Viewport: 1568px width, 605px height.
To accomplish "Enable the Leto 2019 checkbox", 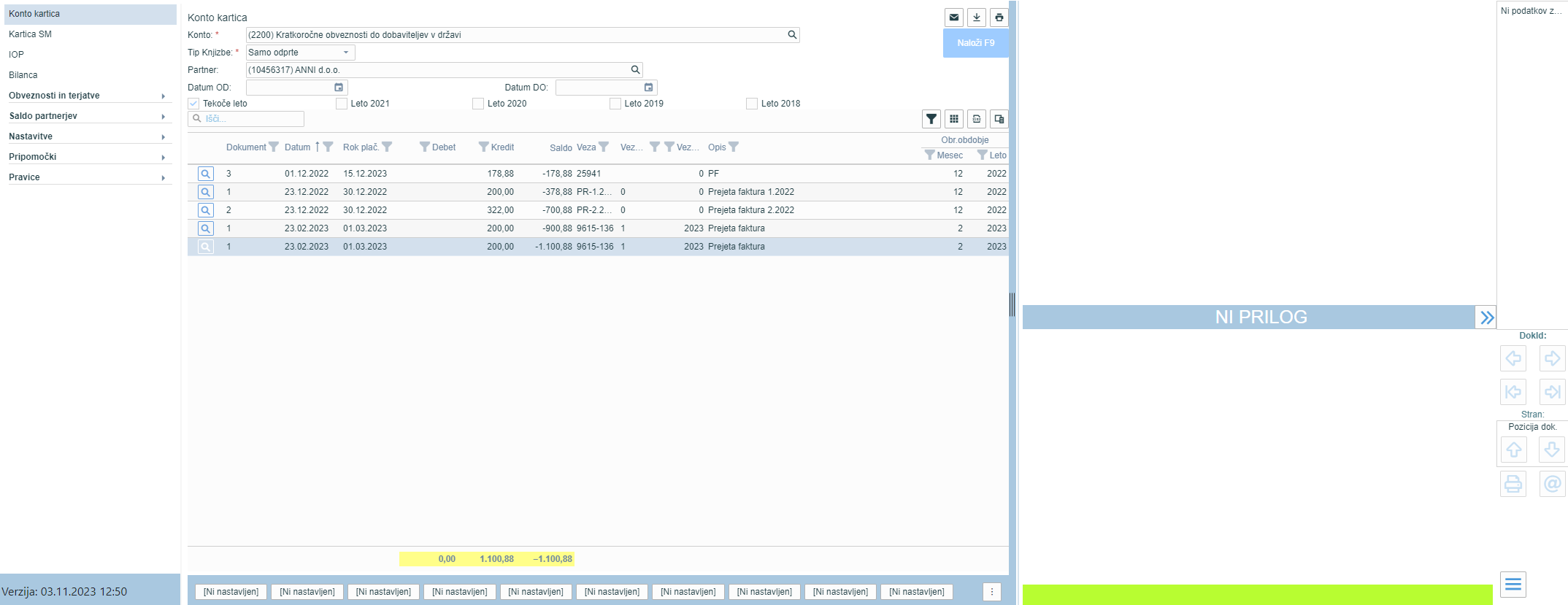I will (x=615, y=104).
